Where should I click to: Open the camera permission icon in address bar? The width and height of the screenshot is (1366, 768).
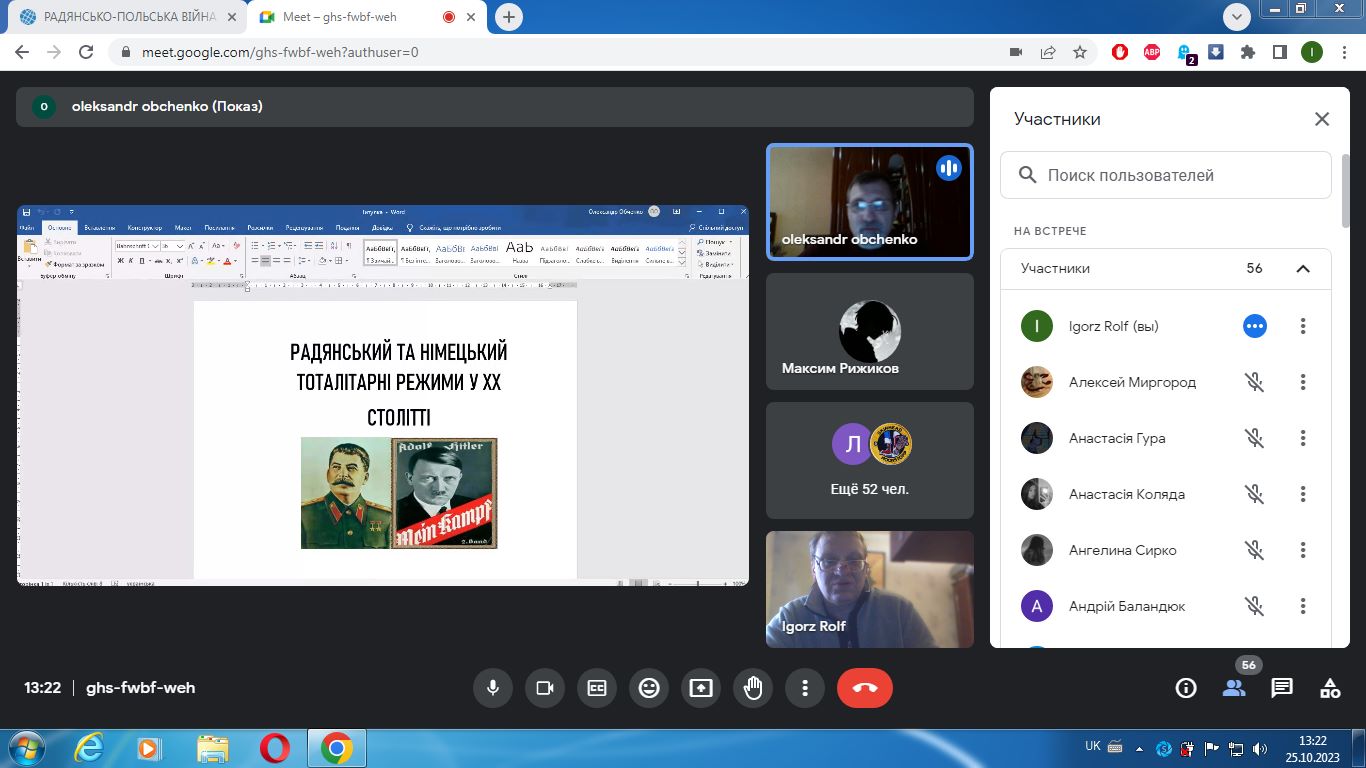[x=1016, y=52]
